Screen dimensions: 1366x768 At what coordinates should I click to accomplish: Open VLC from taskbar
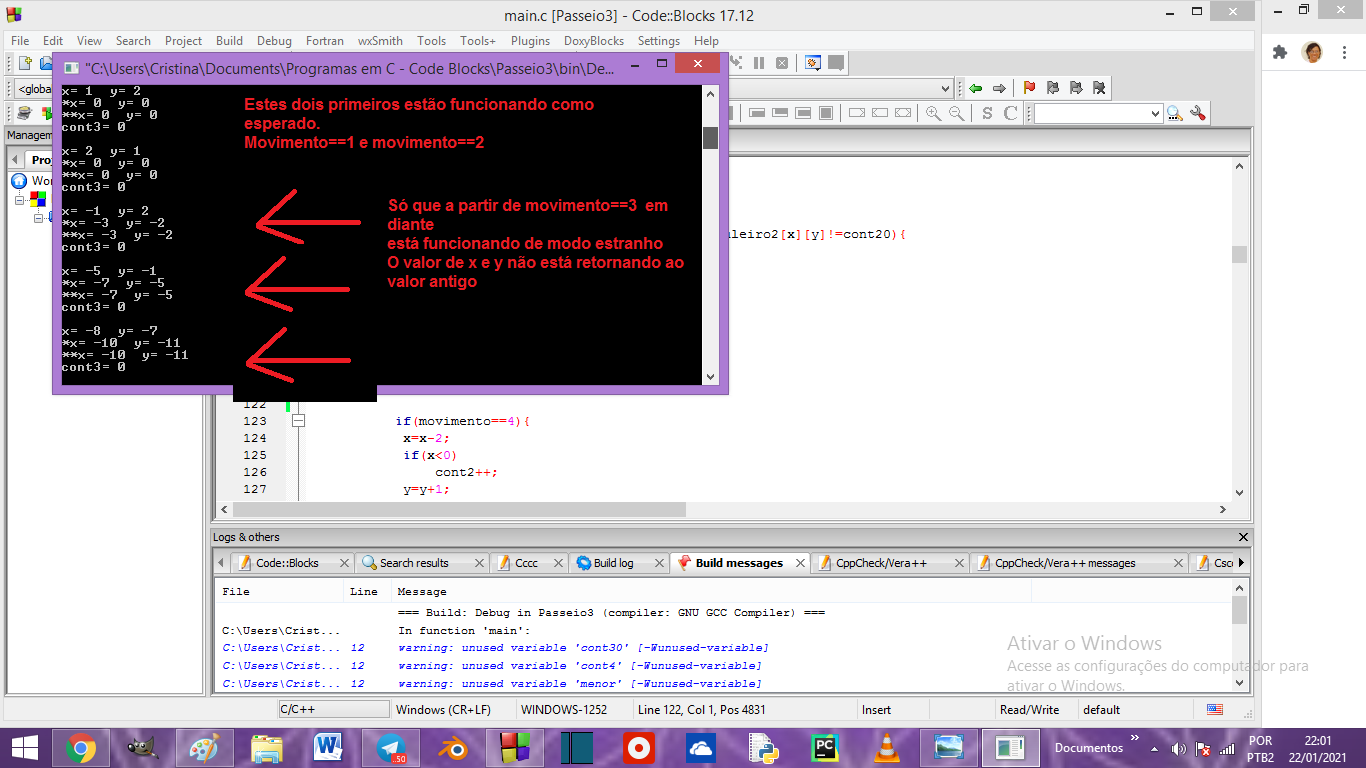(886, 747)
